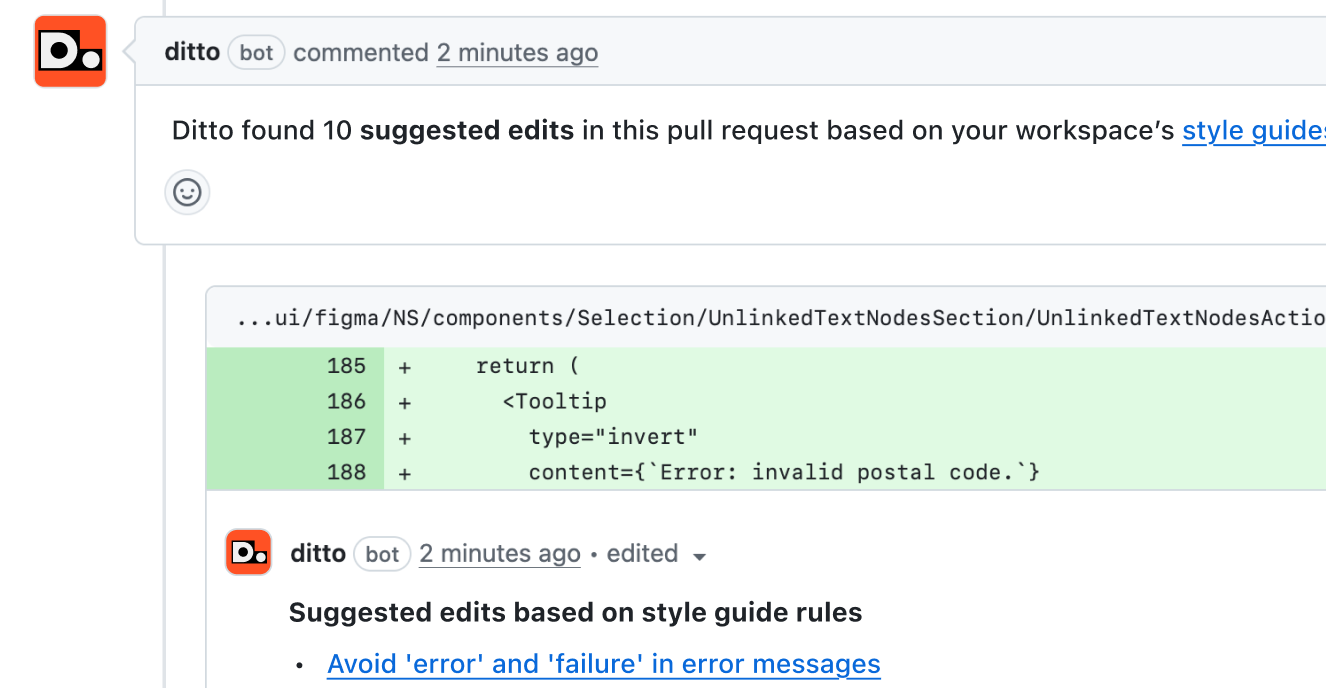Select the bot badge in the review comment
Screen dimensions: 1326x688
pos(382,554)
